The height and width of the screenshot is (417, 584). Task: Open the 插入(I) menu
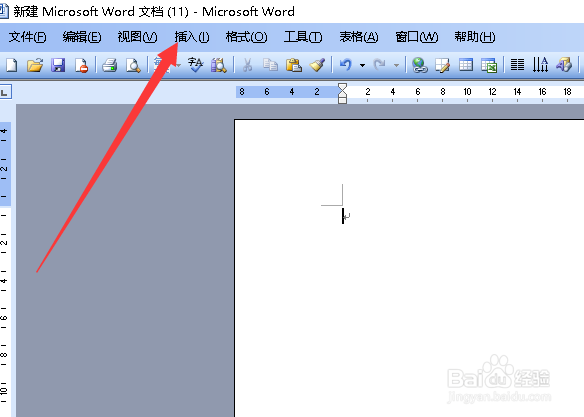pos(192,37)
